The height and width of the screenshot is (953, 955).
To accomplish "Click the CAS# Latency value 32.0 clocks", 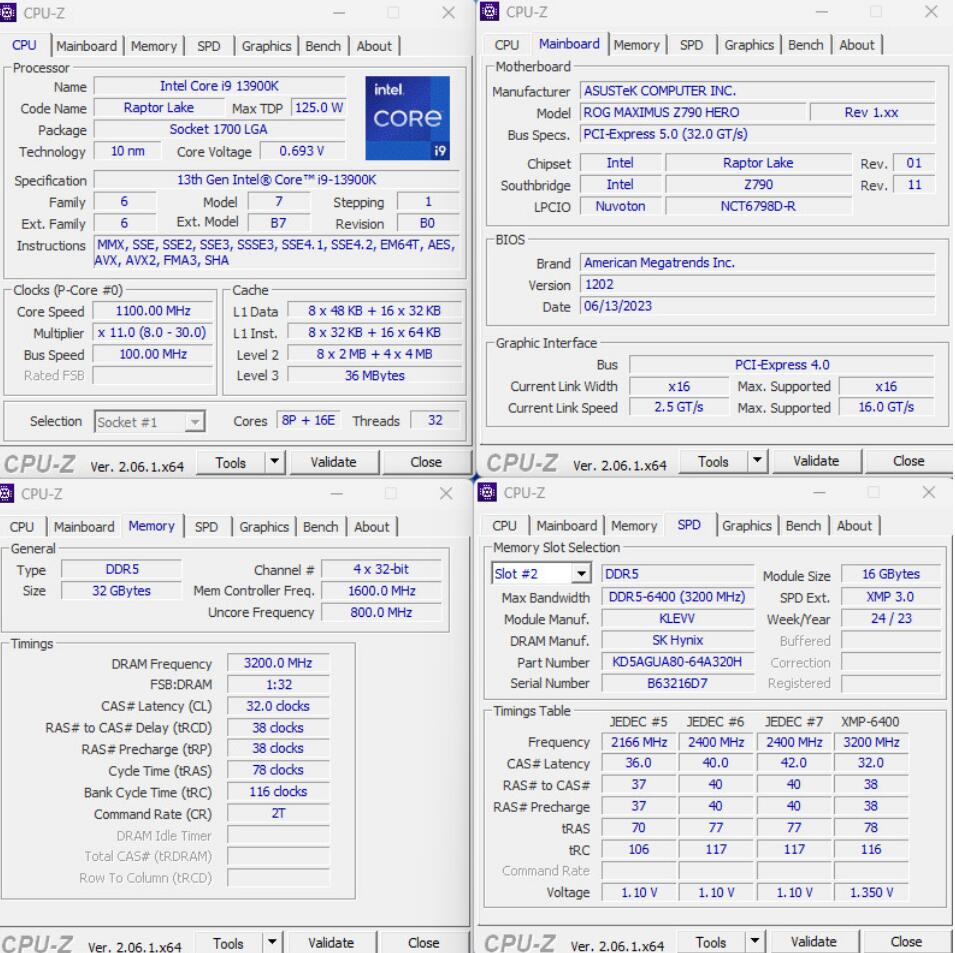I will [x=278, y=706].
